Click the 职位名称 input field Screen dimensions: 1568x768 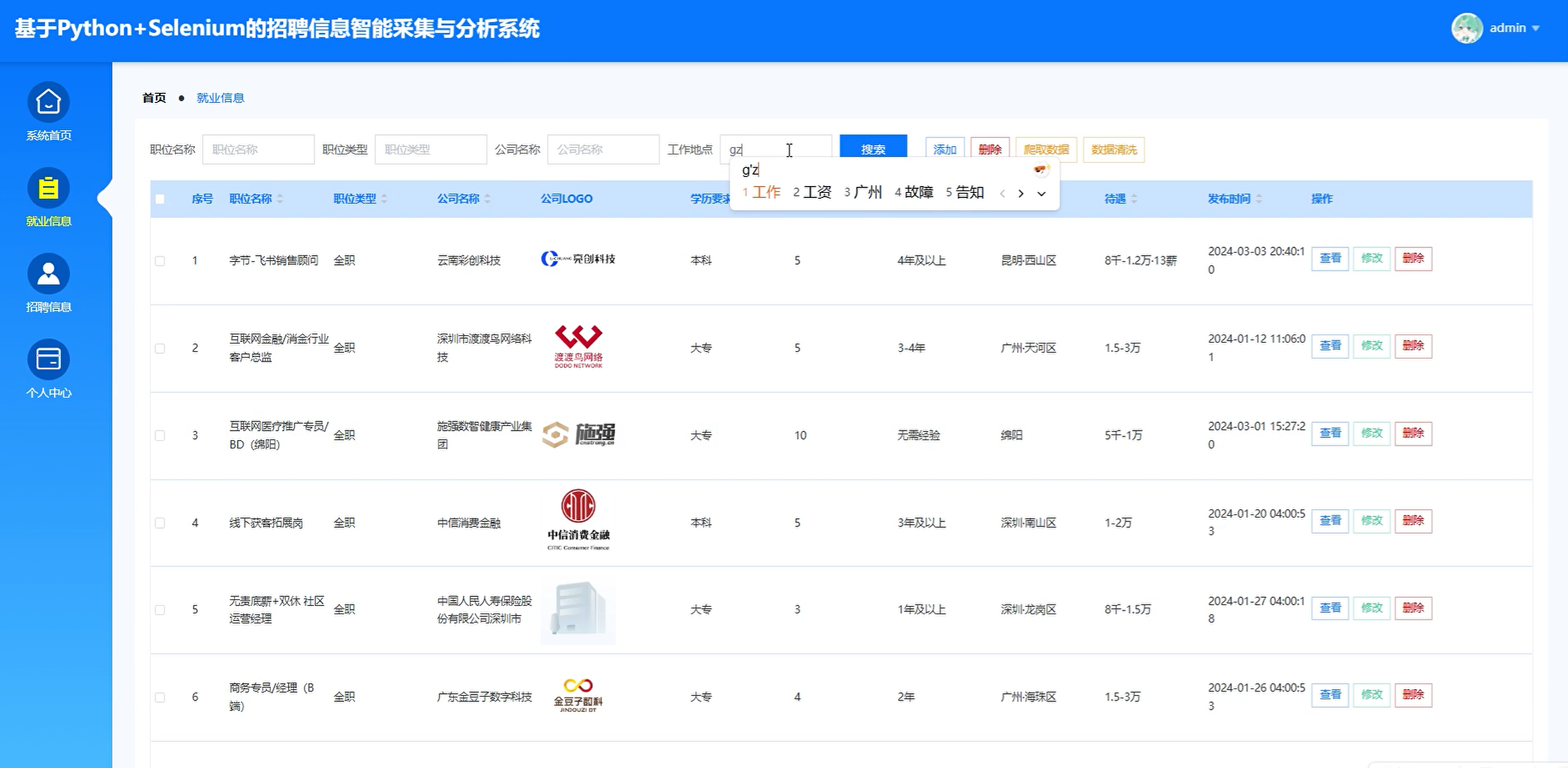(x=258, y=148)
